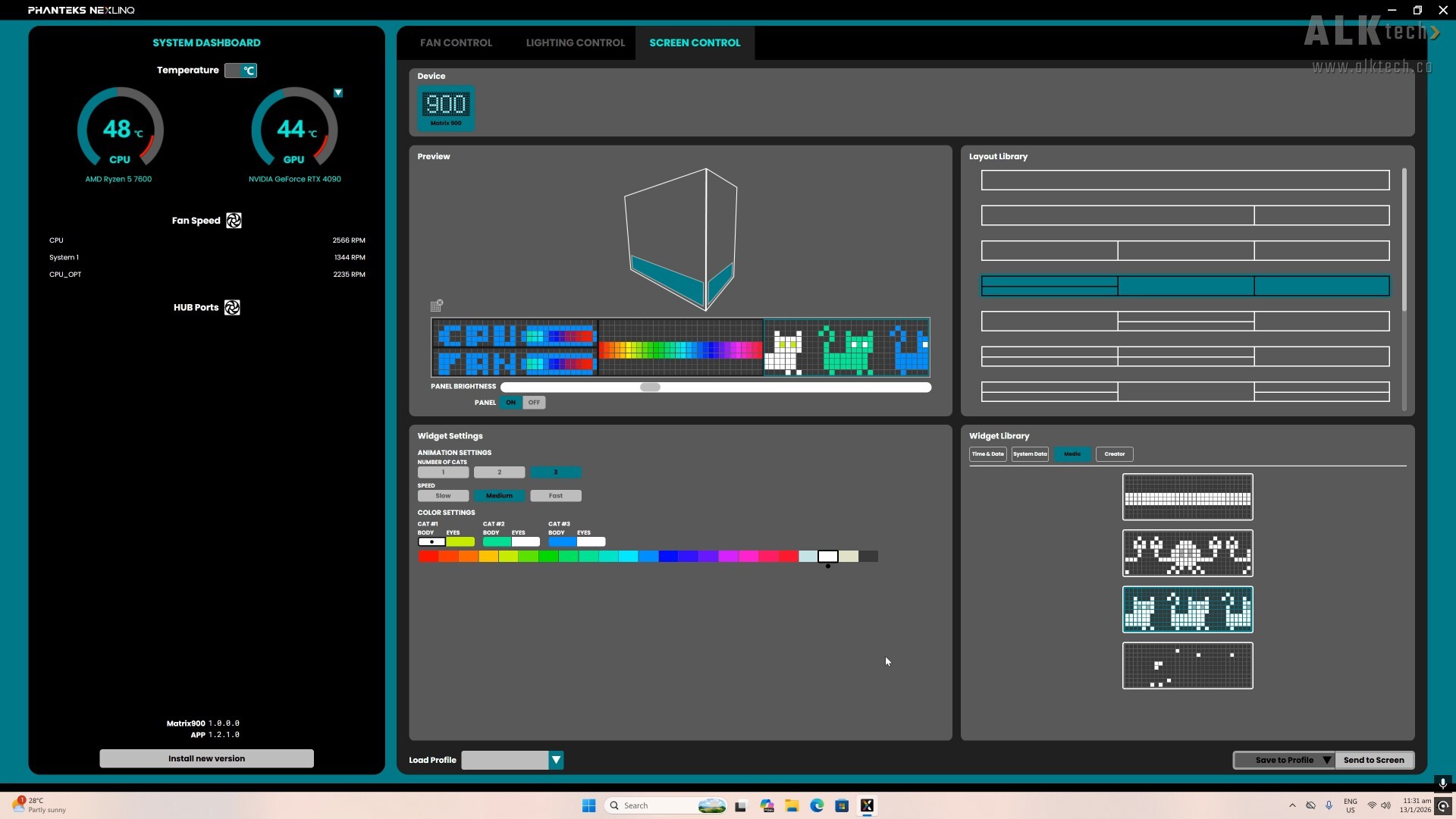
Task: Expand the GPU sensor dropdown arrow
Action: click(338, 93)
